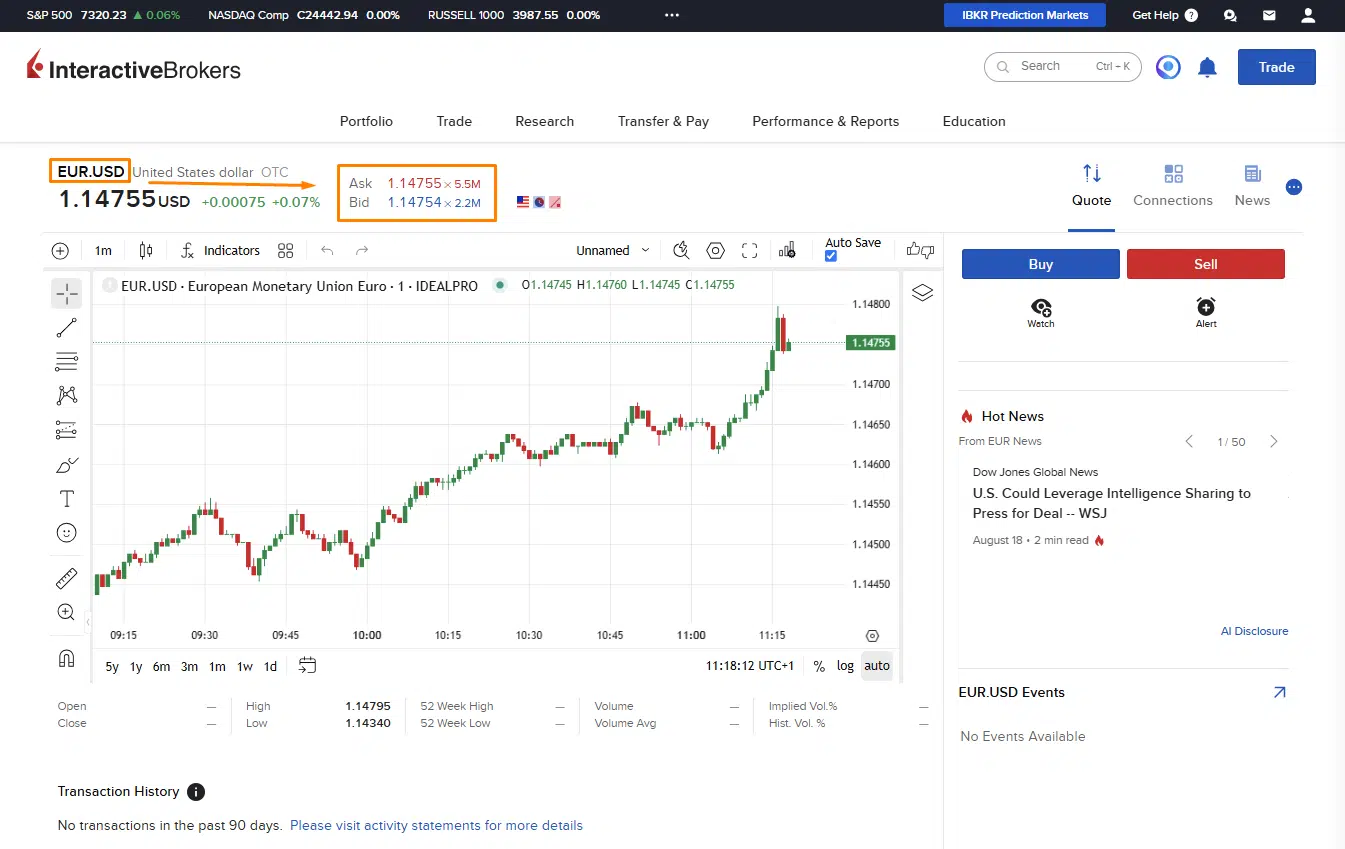This screenshot has width=1345, height=849.
Task: Click the thumbs up/down feedback icon
Action: coord(920,250)
